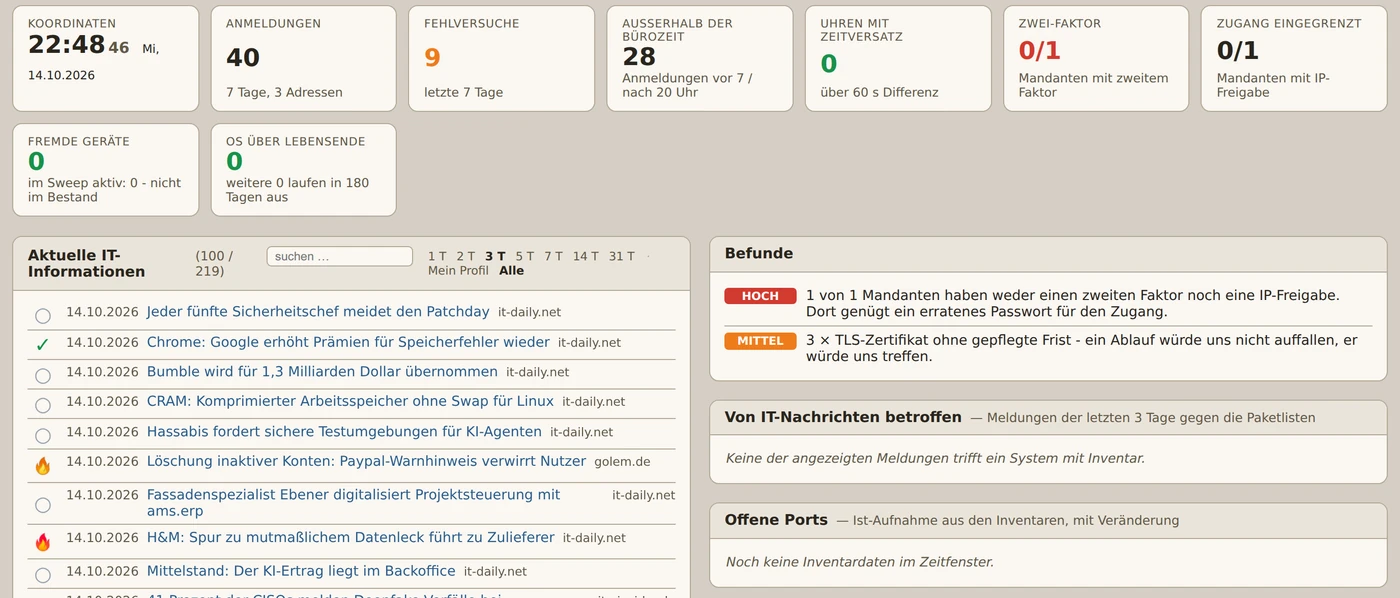Open the Paypal-Warnhinweis verwirrt Nutzer article
Image resolution: width=1400 pixels, height=598 pixels.
(x=366, y=462)
